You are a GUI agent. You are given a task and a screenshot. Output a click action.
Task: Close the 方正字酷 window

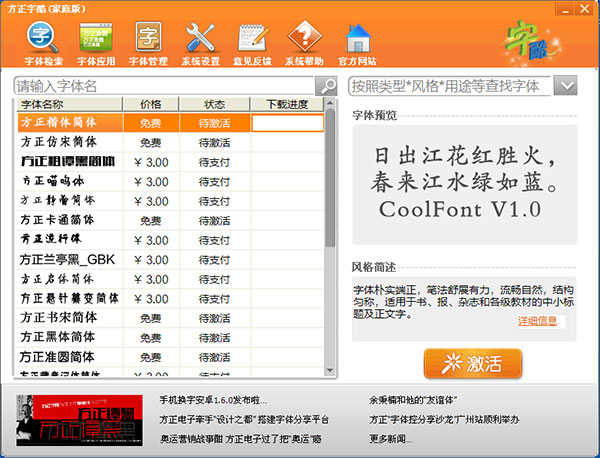585,9
